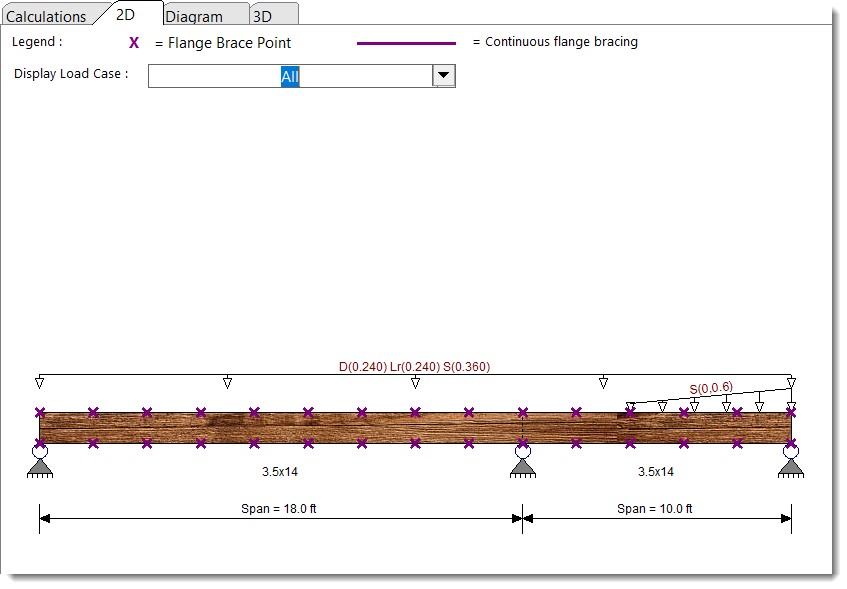847x589 pixels.
Task: Click the top flange brace X at beam's left end
Action: (40, 412)
